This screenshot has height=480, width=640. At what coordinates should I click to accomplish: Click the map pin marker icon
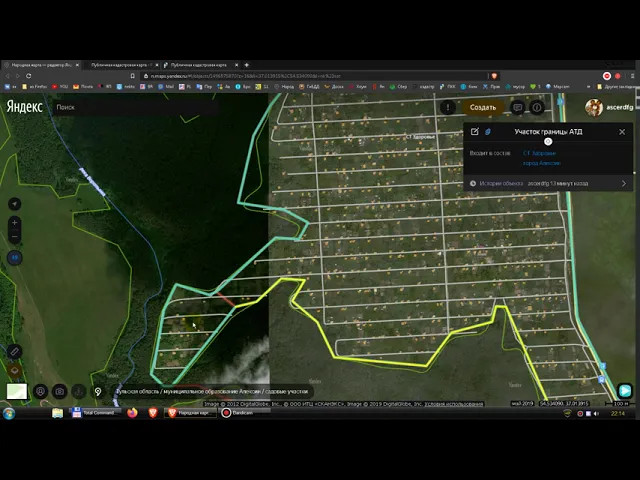pos(98,391)
